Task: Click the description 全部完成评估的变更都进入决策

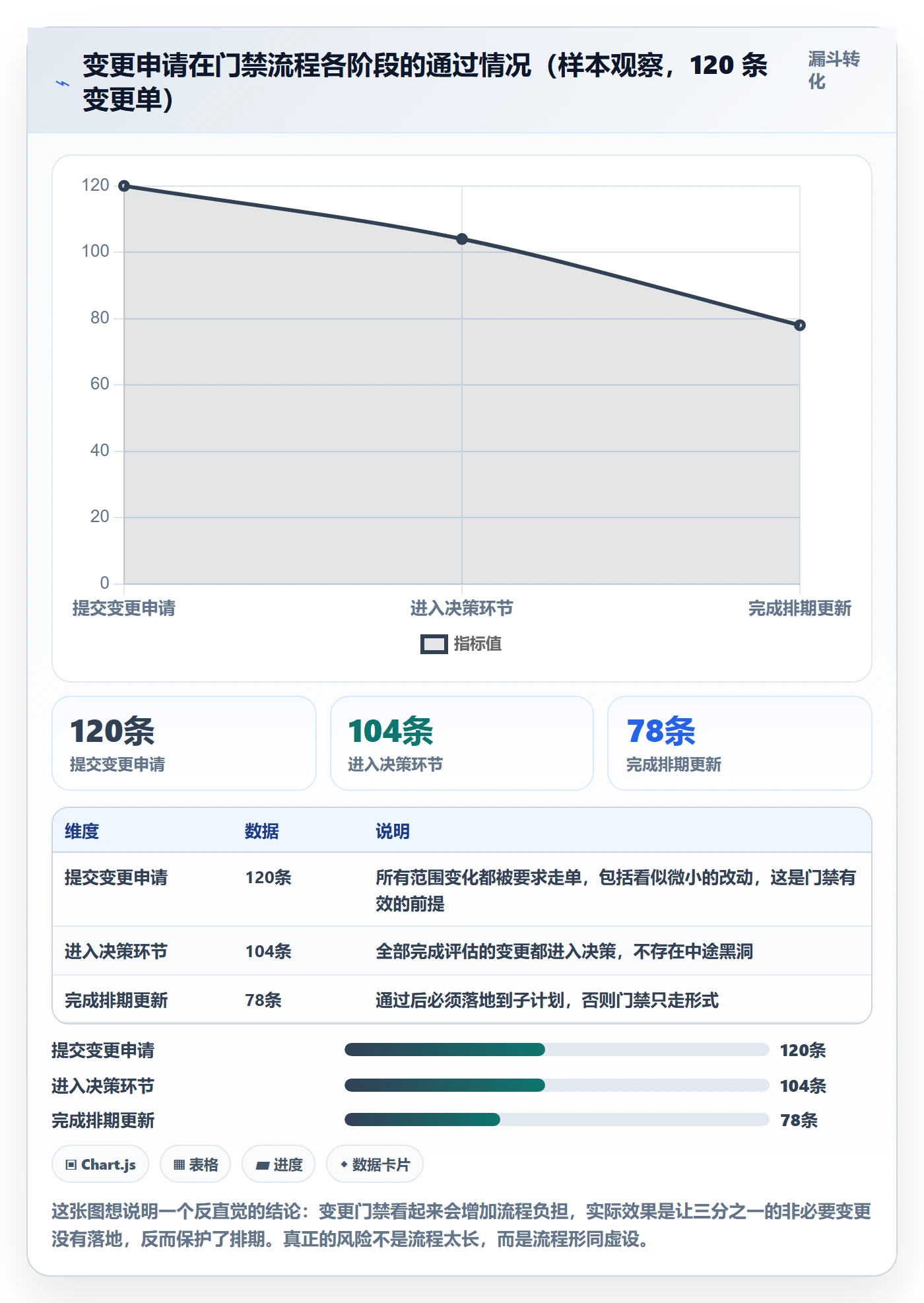Action: (564, 951)
